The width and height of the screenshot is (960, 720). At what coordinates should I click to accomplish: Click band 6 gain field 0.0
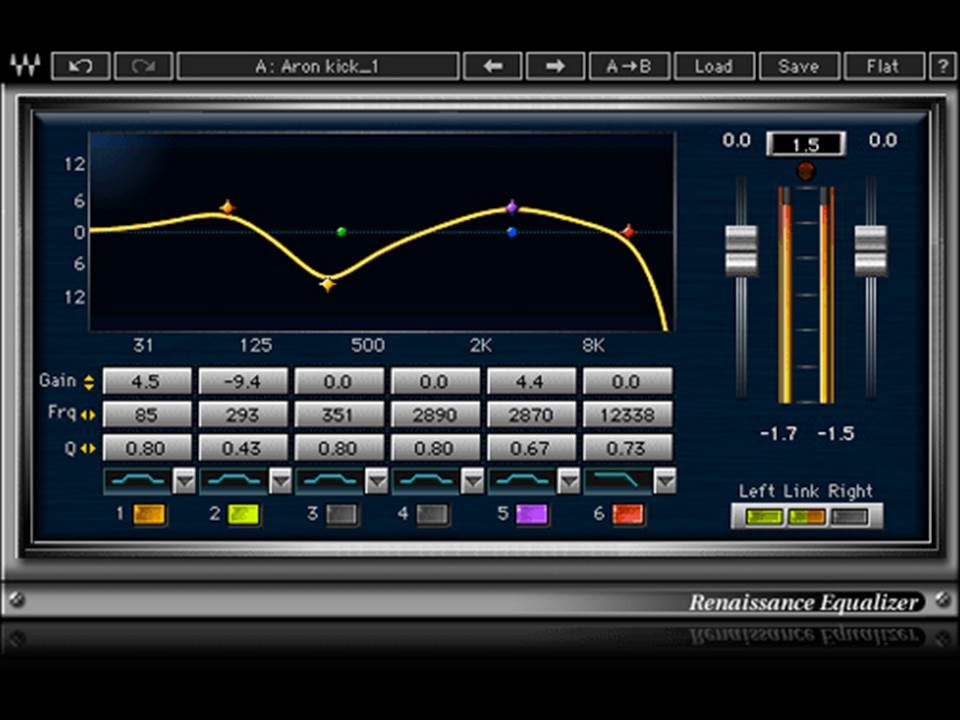(628, 382)
